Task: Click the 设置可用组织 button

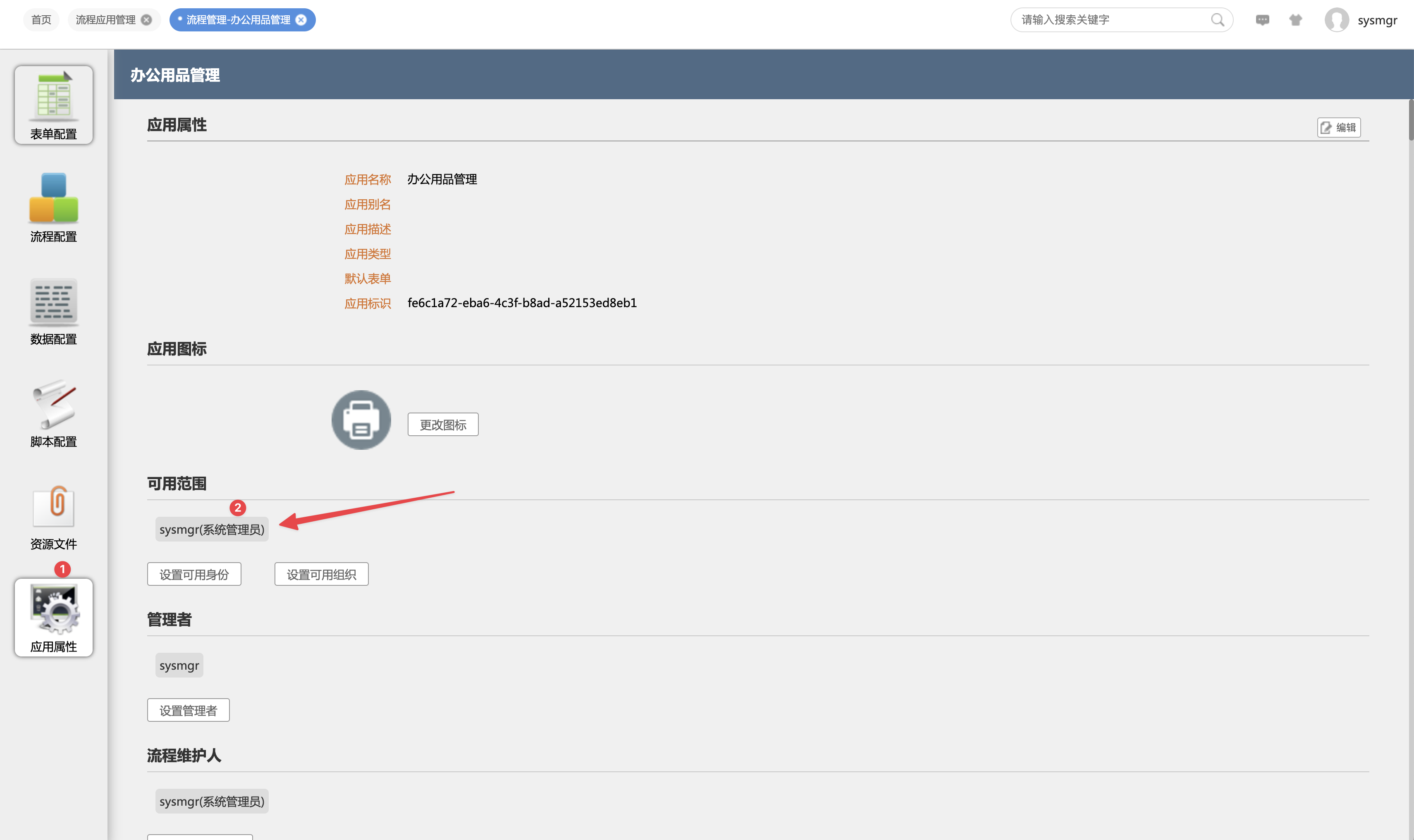Action: pyautogui.click(x=322, y=575)
